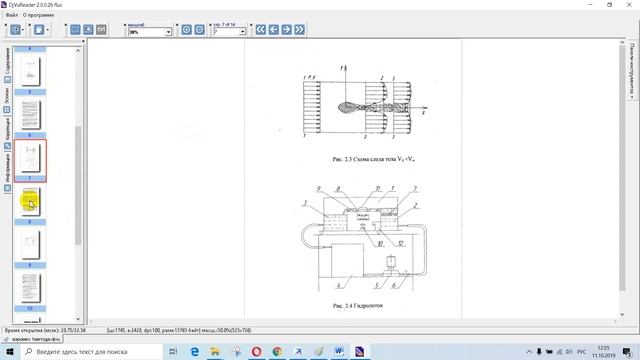This screenshot has width=640, height=360.
Task: Open Task View from taskbar
Action: 173,351
